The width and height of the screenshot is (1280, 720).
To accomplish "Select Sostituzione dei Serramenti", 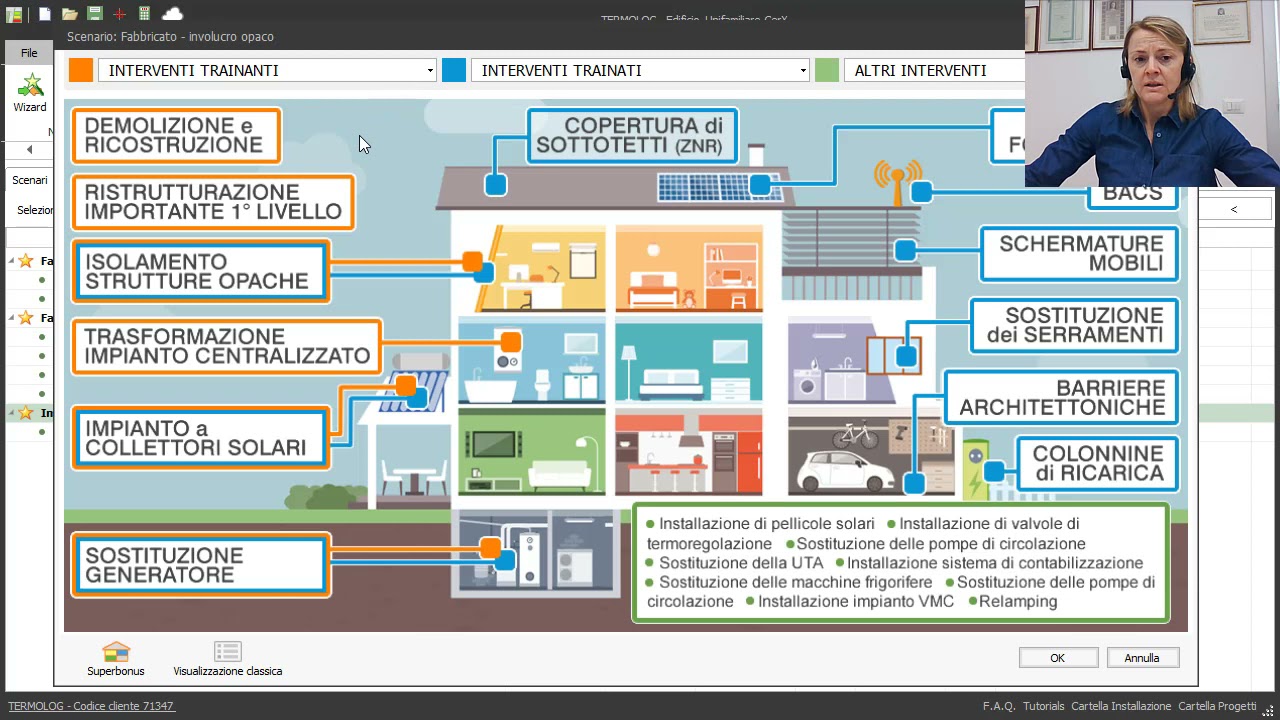I will click(x=1075, y=325).
